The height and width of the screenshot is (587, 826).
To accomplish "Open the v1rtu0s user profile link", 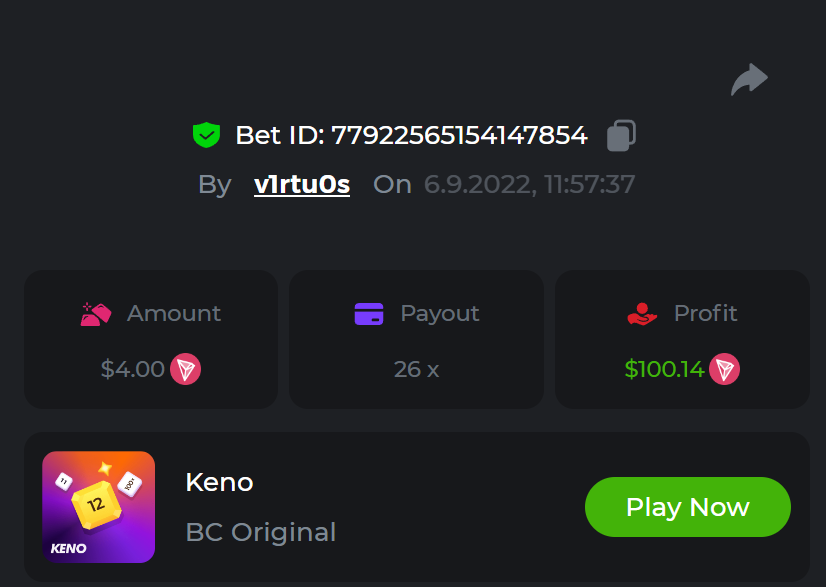I will coord(302,185).
